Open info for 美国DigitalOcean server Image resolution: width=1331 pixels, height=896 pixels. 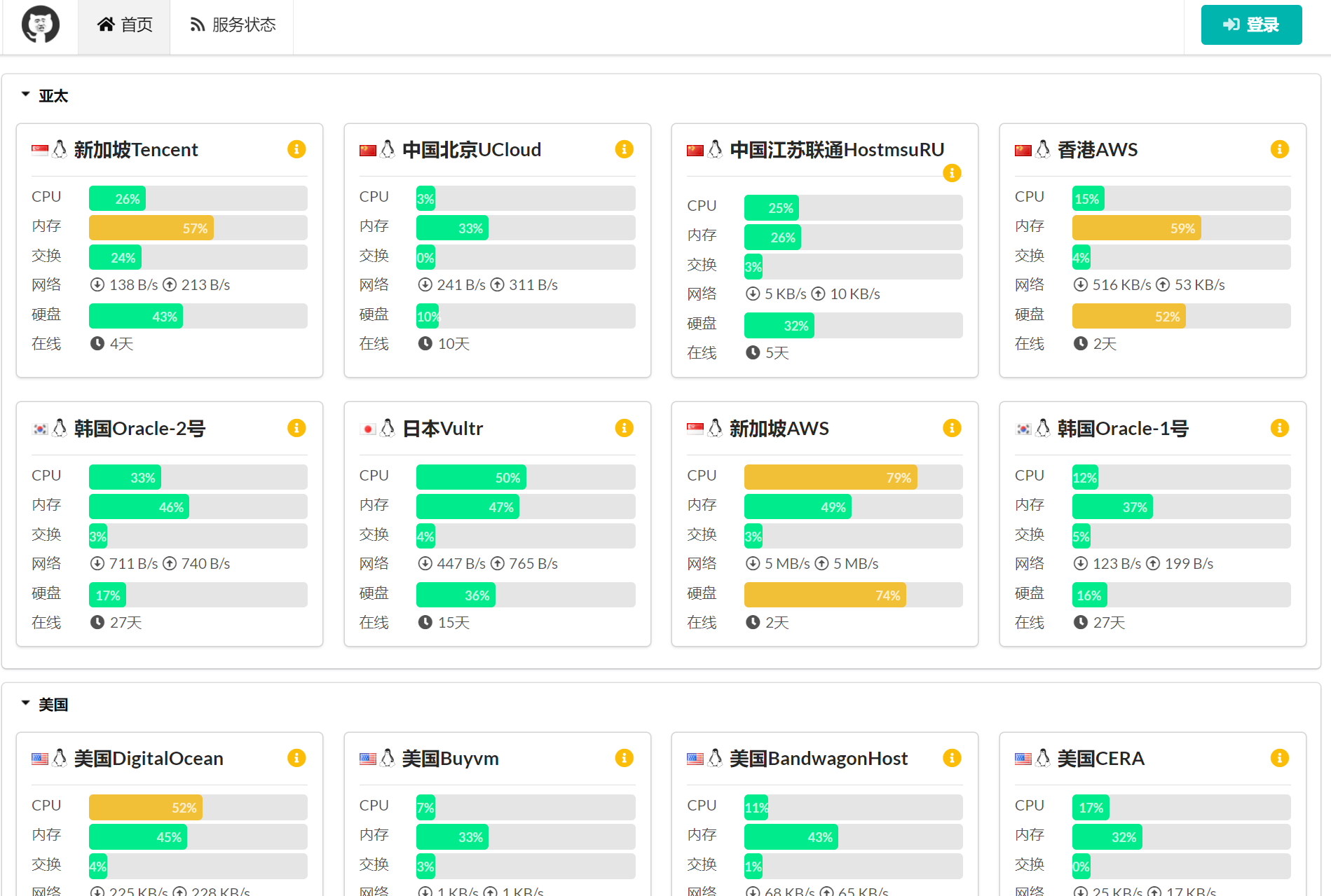296,758
